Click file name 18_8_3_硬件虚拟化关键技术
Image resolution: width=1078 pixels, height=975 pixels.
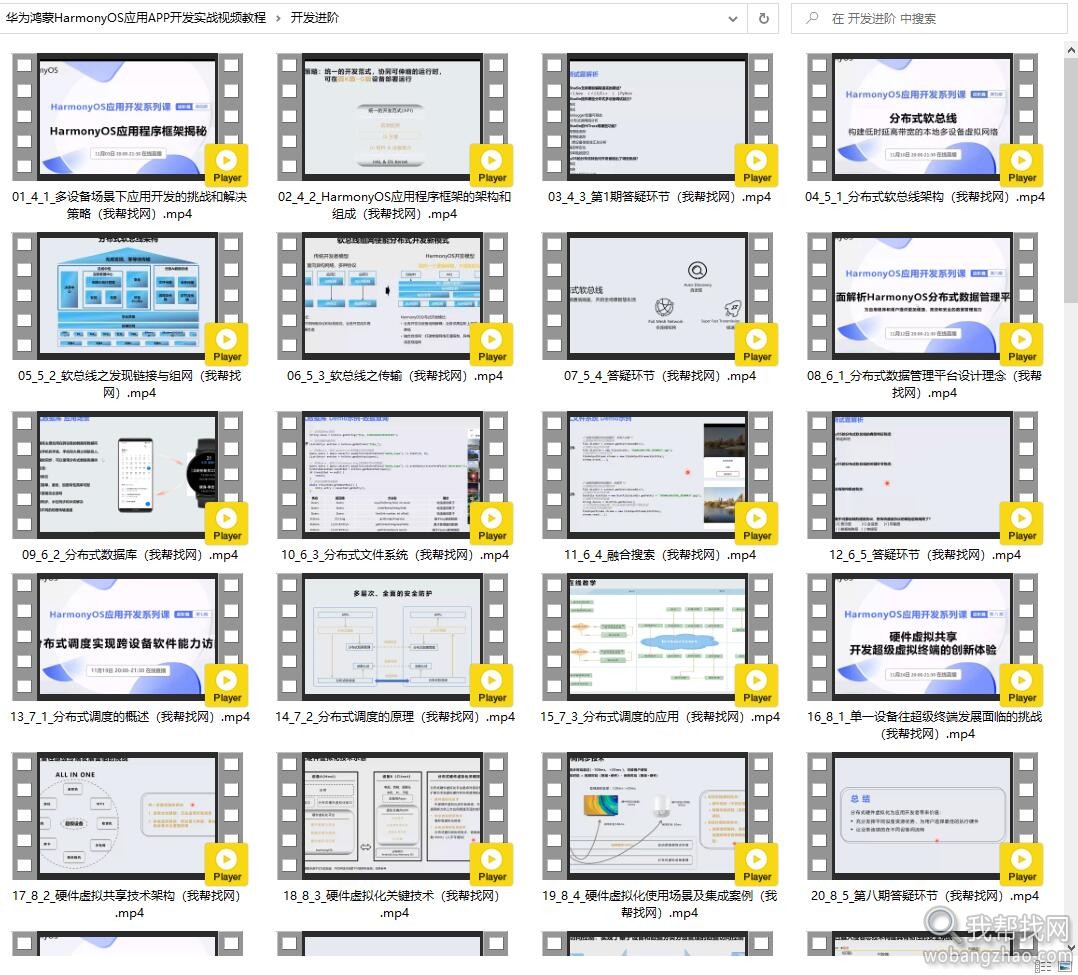pyautogui.click(x=395, y=904)
